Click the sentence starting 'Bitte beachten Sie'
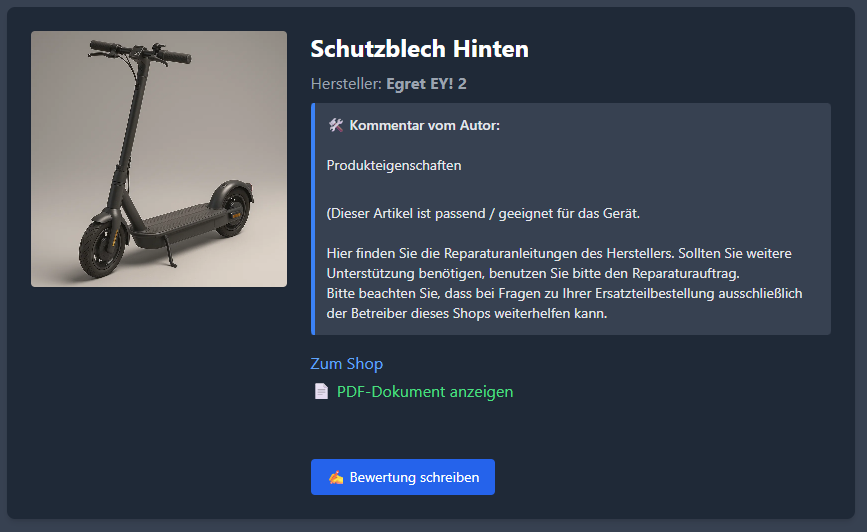867x532 pixels. [564, 303]
